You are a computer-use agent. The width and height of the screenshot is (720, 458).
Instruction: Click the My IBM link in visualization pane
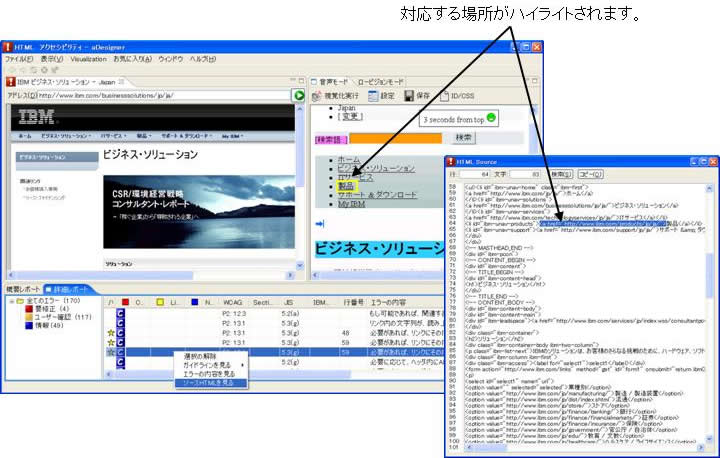click(351, 204)
